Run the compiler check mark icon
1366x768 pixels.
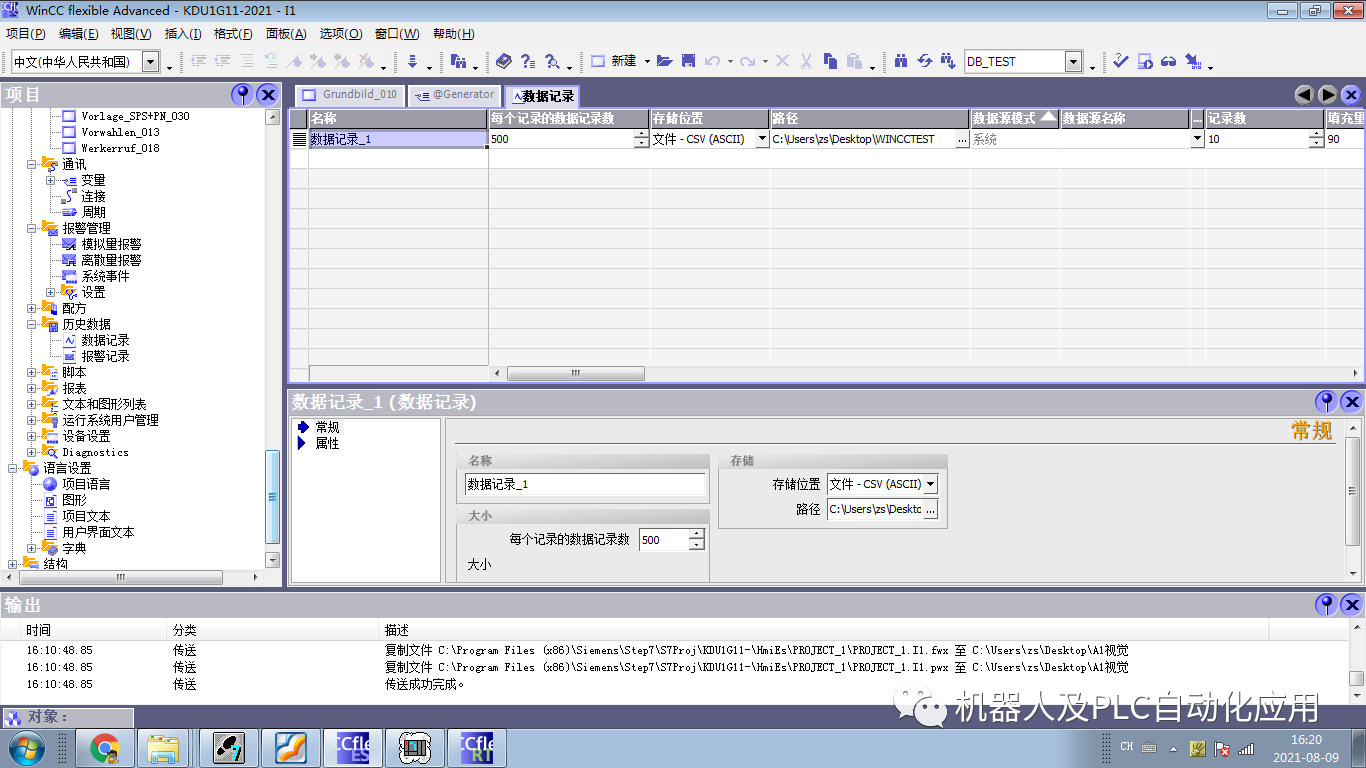click(1120, 61)
